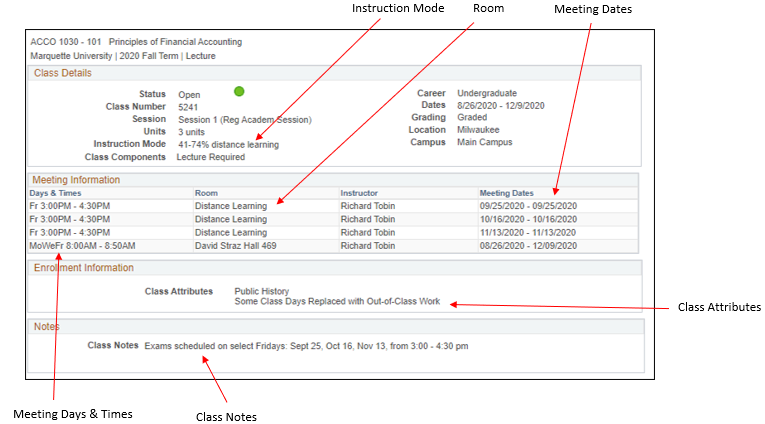Click the Notes section header
Screen dimensions: 765x424
(x=46, y=327)
